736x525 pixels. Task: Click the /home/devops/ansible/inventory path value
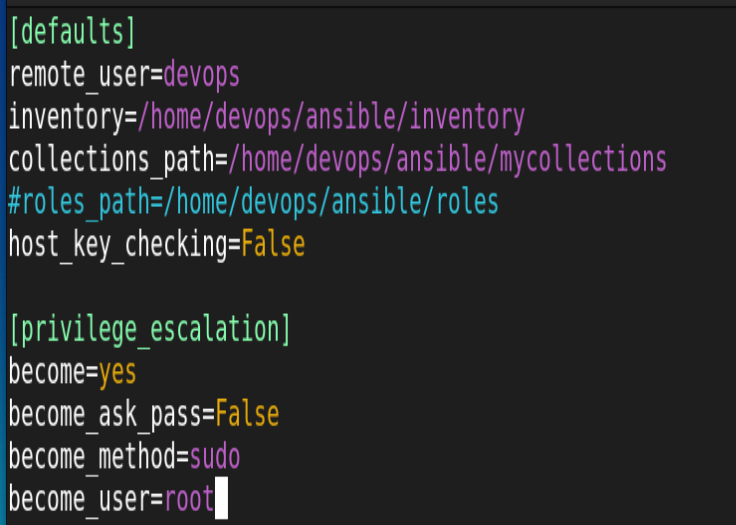pos(331,117)
